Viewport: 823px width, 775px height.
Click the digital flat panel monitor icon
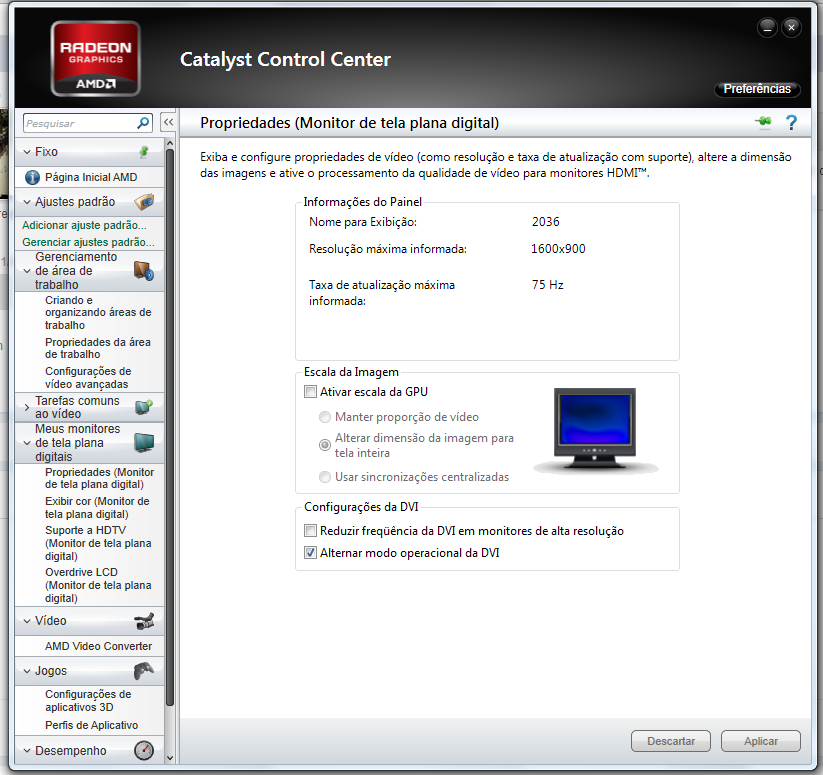pyautogui.click(x=144, y=442)
